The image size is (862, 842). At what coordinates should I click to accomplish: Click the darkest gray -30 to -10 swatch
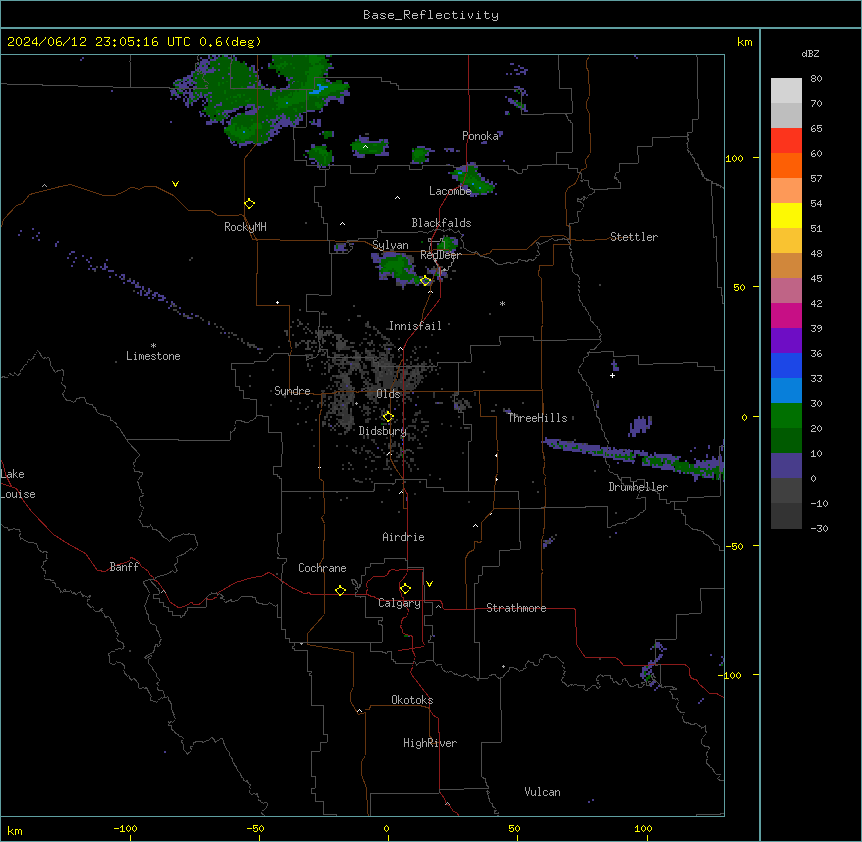pos(786,516)
